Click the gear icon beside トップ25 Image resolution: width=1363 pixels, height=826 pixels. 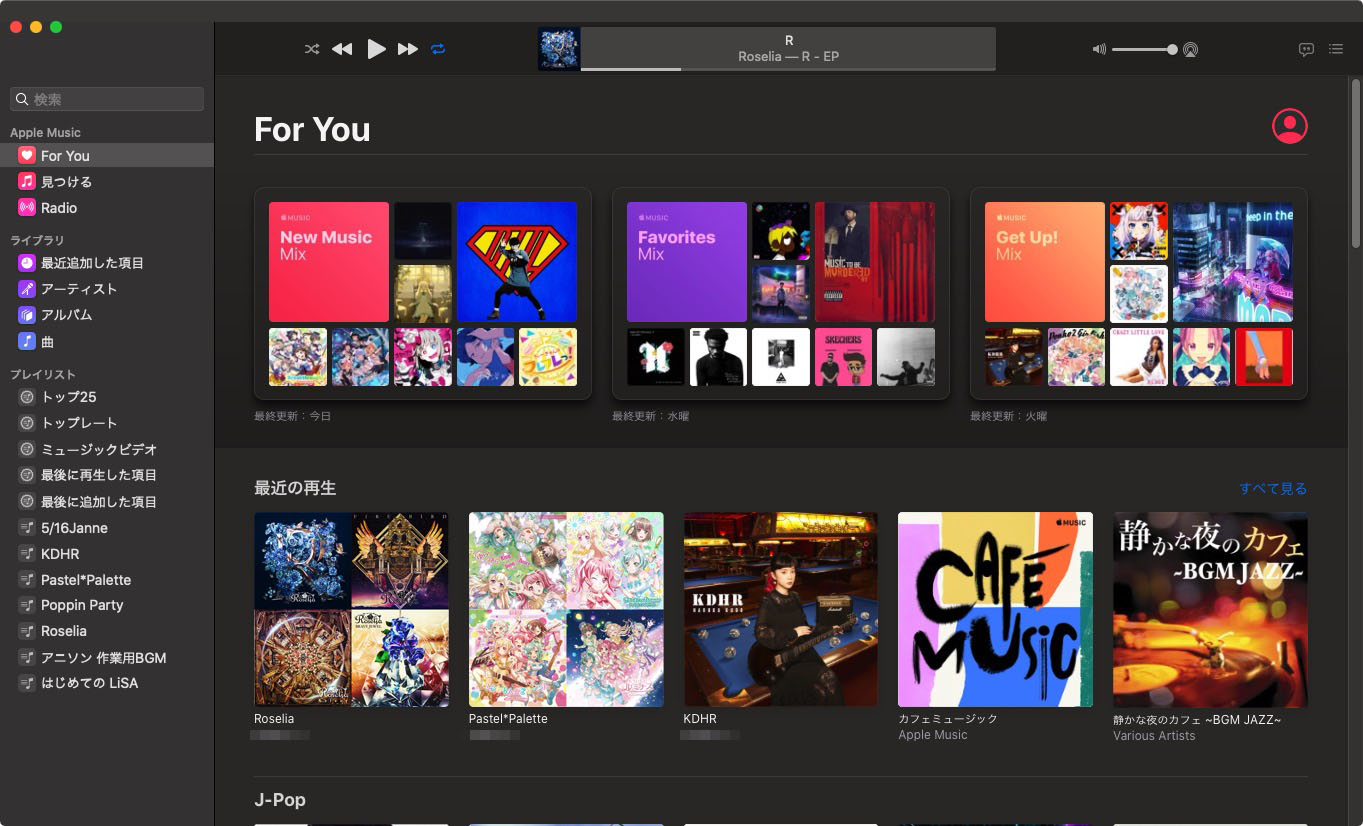coord(27,397)
